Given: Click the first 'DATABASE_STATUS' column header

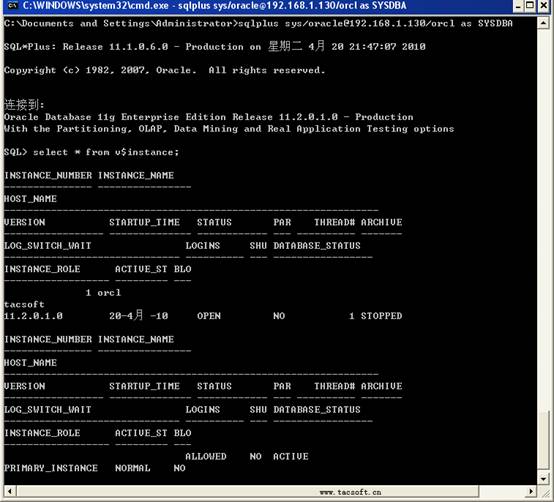Looking at the screenshot, I should 317,246.
